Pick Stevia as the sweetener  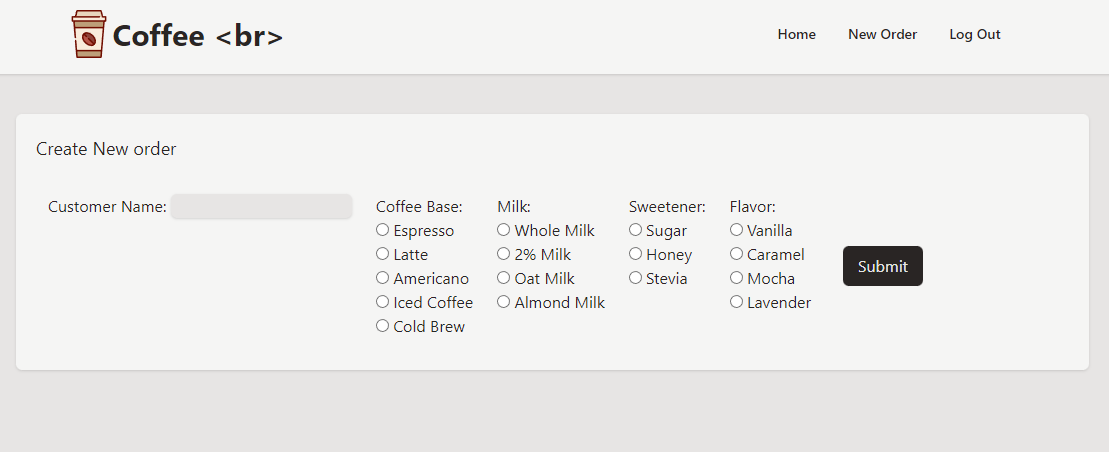tap(635, 278)
